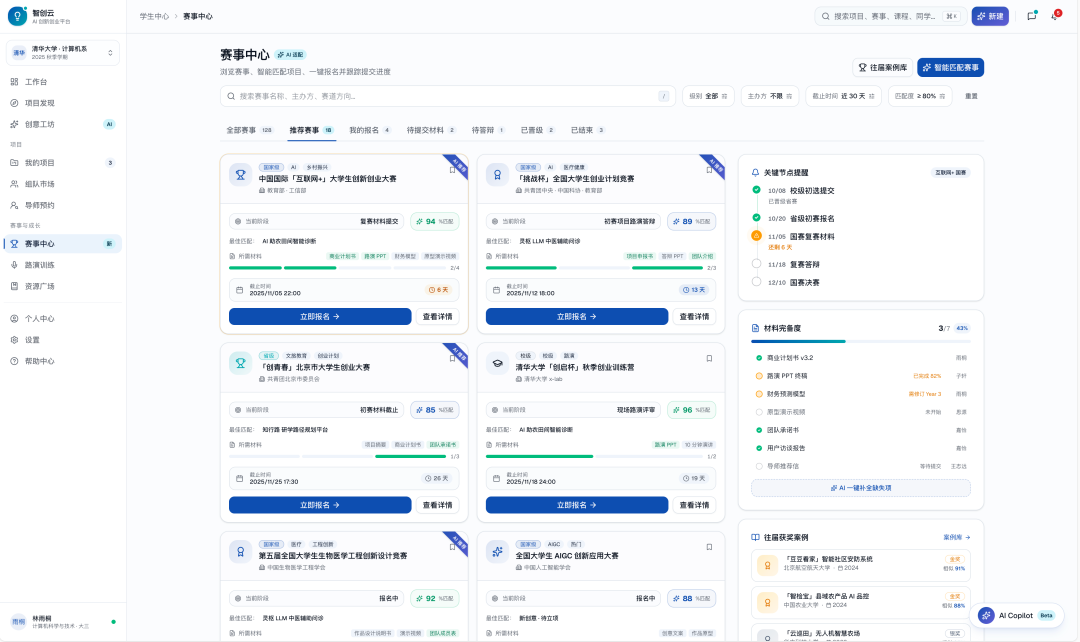The height and width of the screenshot is (642, 1080).
Task: Click the 学生中心 breadcrumb
Action: coord(154,17)
